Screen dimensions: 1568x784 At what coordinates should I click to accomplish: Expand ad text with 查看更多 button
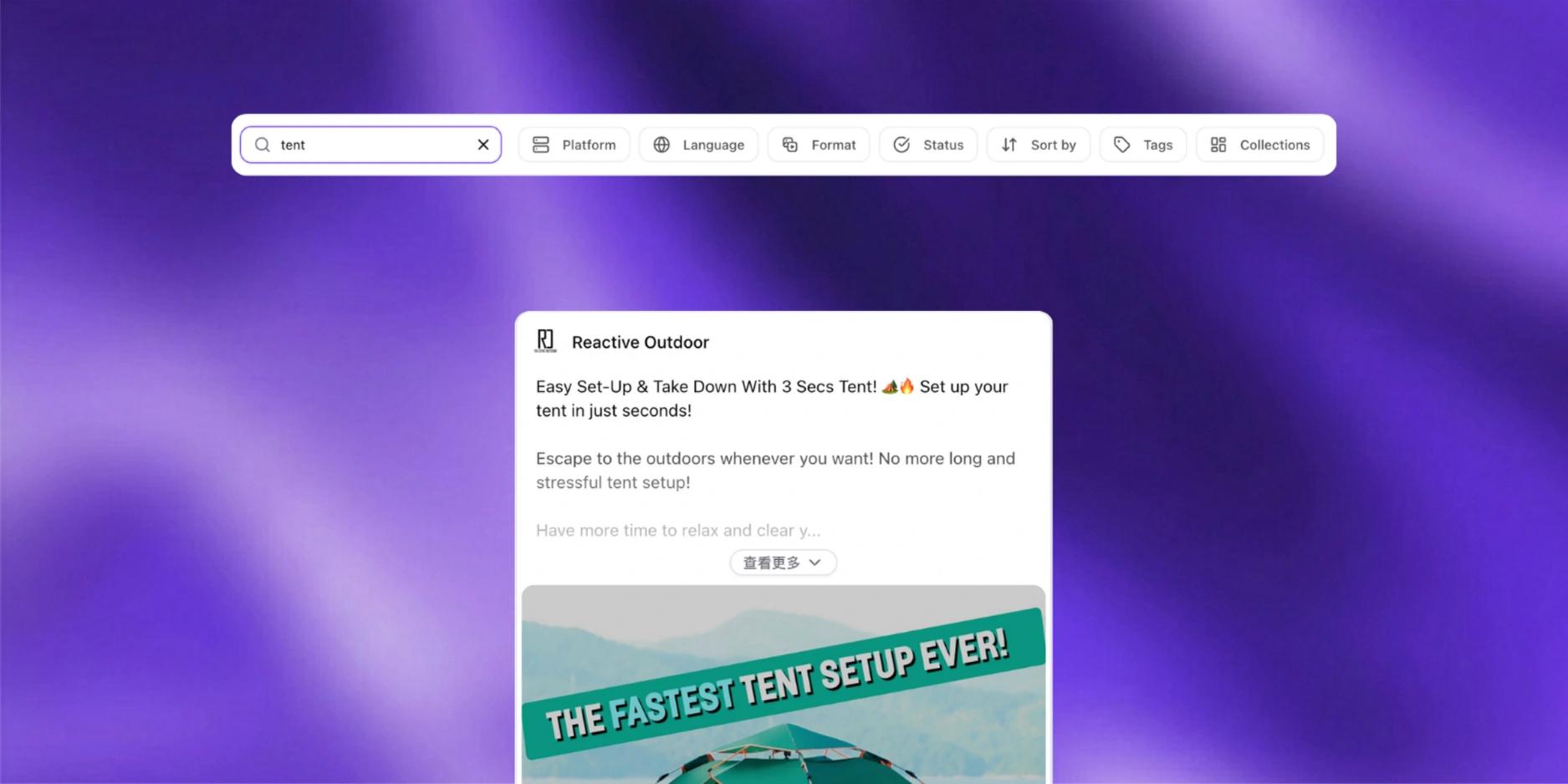(783, 563)
